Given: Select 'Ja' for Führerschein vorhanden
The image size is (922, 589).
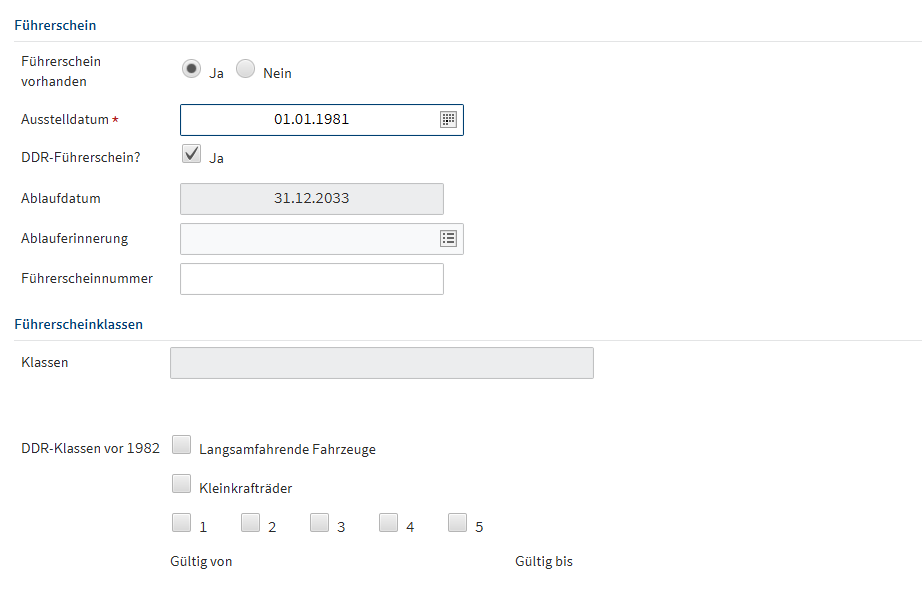Looking at the screenshot, I should pos(191,69).
